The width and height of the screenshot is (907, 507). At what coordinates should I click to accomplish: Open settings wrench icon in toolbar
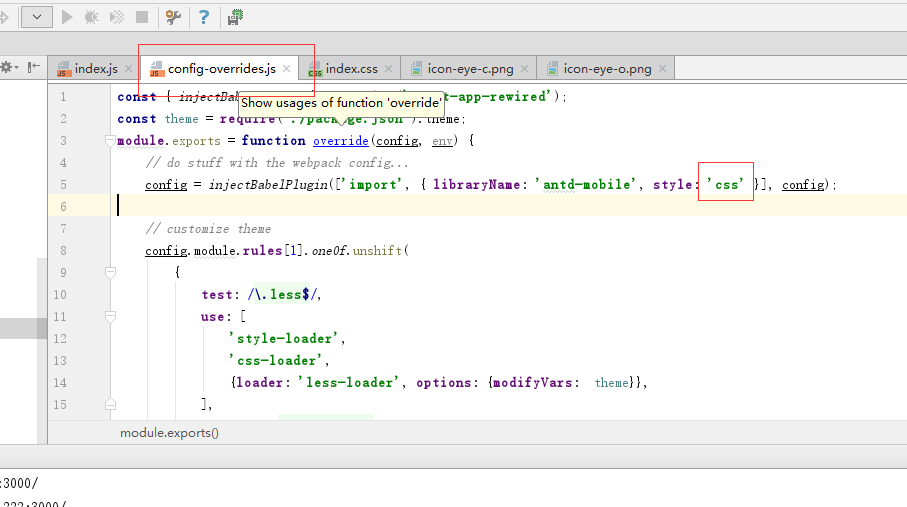[x=173, y=17]
